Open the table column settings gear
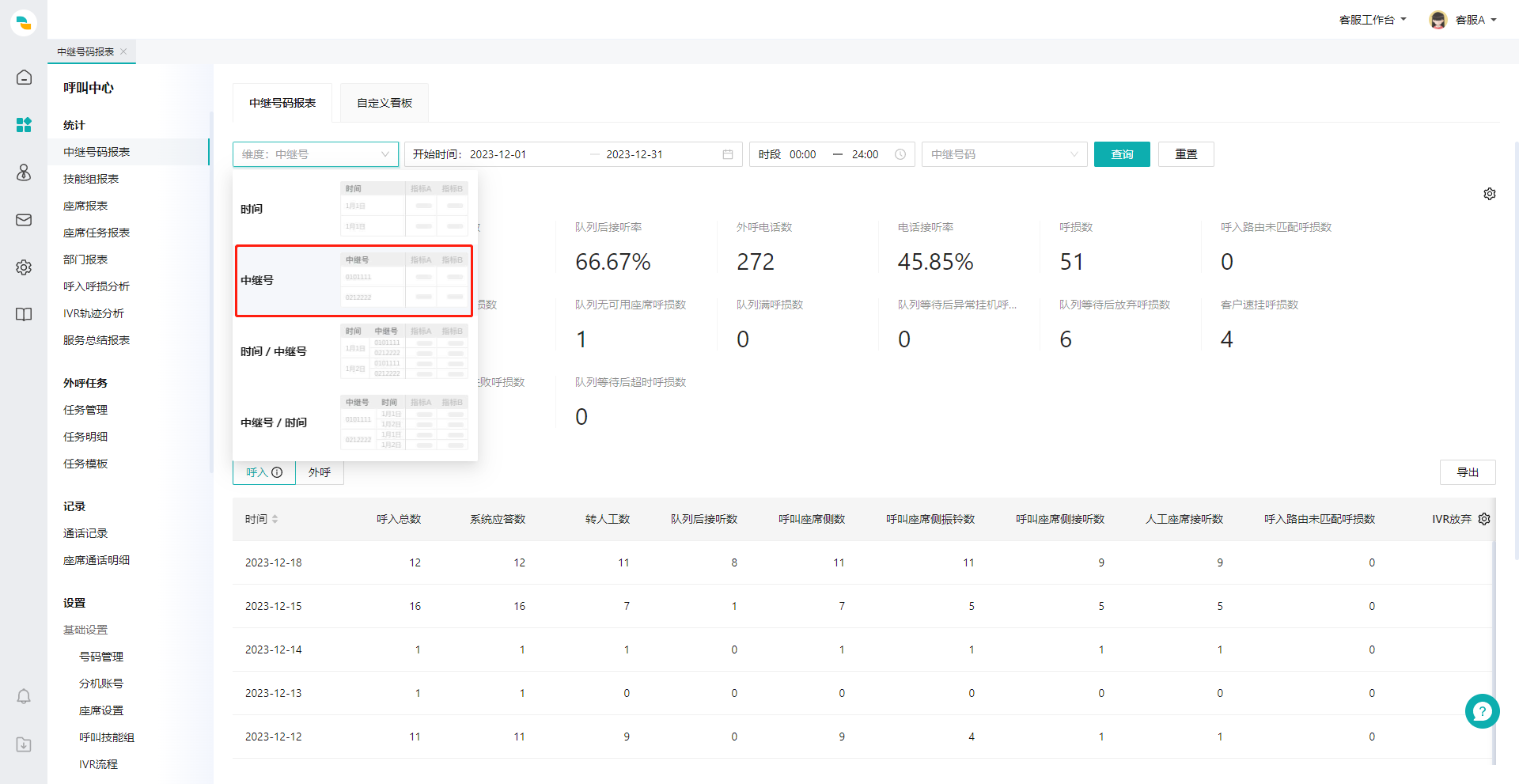Image resolution: width=1519 pixels, height=784 pixels. pos(1484,519)
